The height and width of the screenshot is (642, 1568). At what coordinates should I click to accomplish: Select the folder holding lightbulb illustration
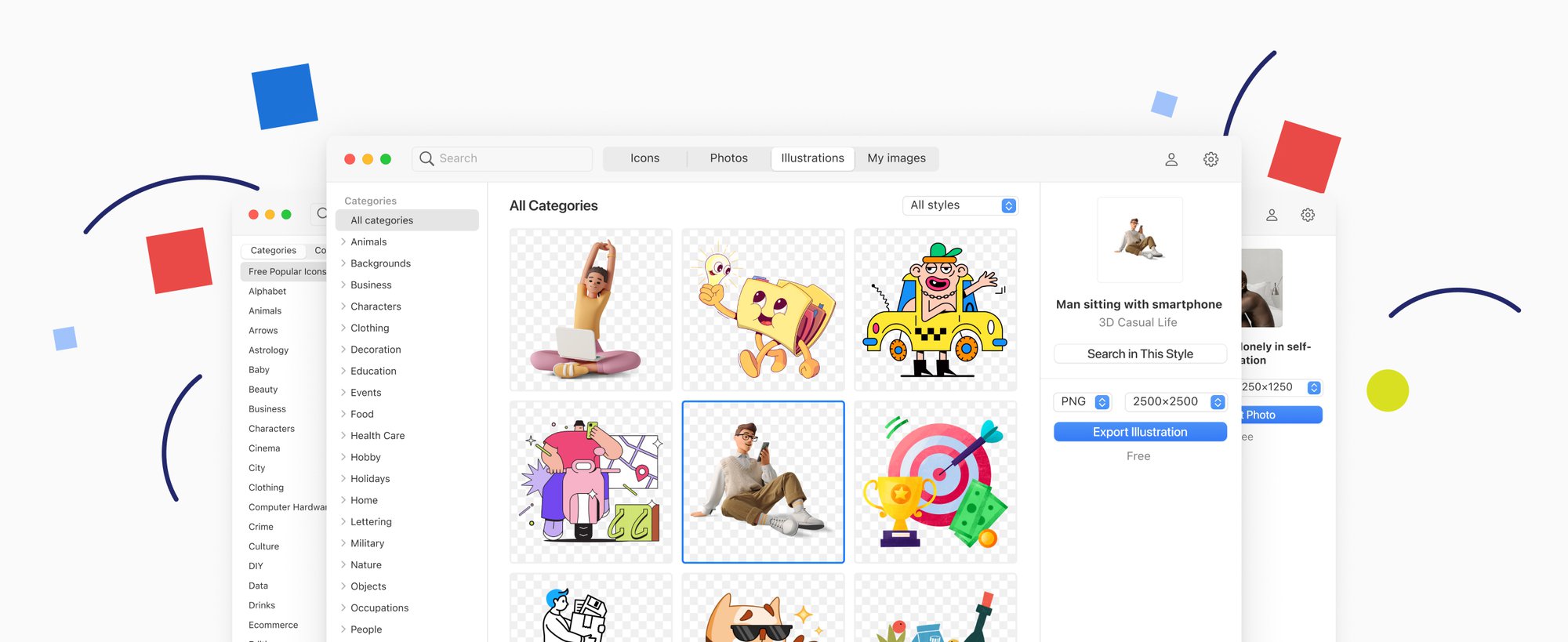[763, 310]
